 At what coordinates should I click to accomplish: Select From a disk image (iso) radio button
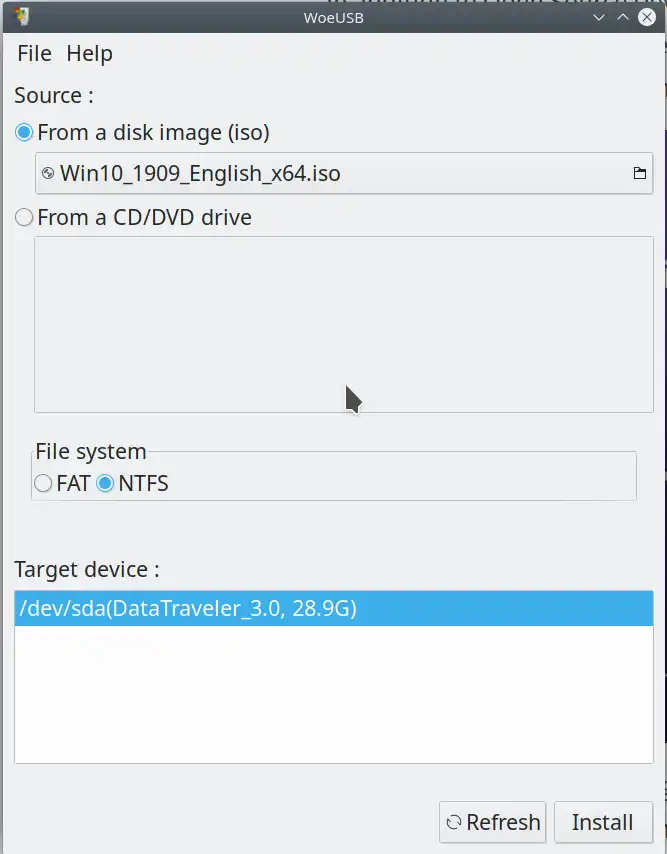pyautogui.click(x=24, y=132)
